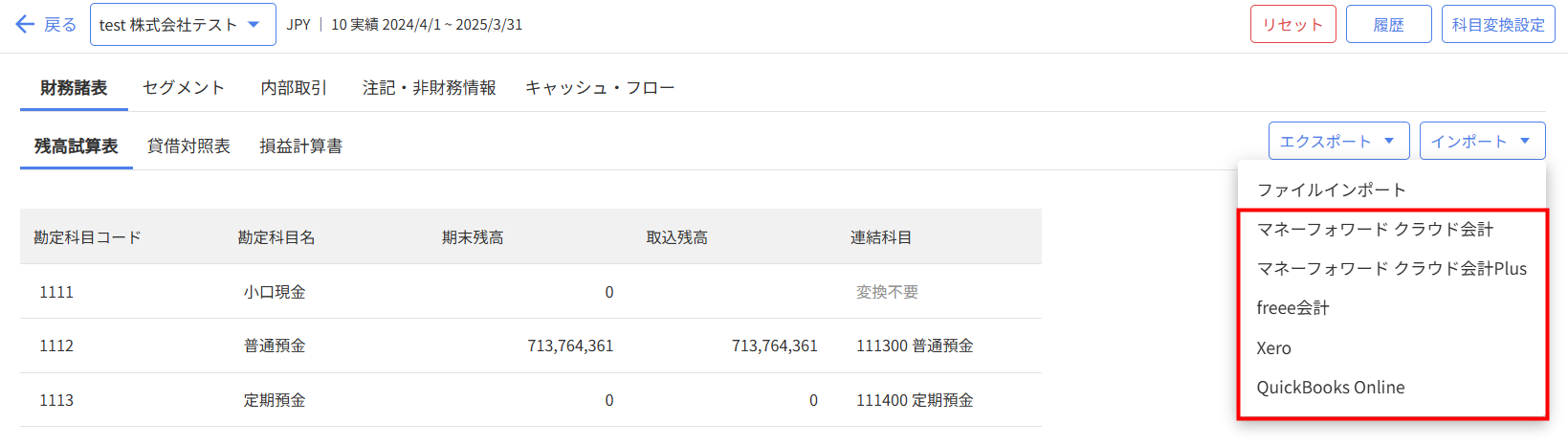
Task: Expand the エクスポート dropdown
Action: pyautogui.click(x=1337, y=142)
